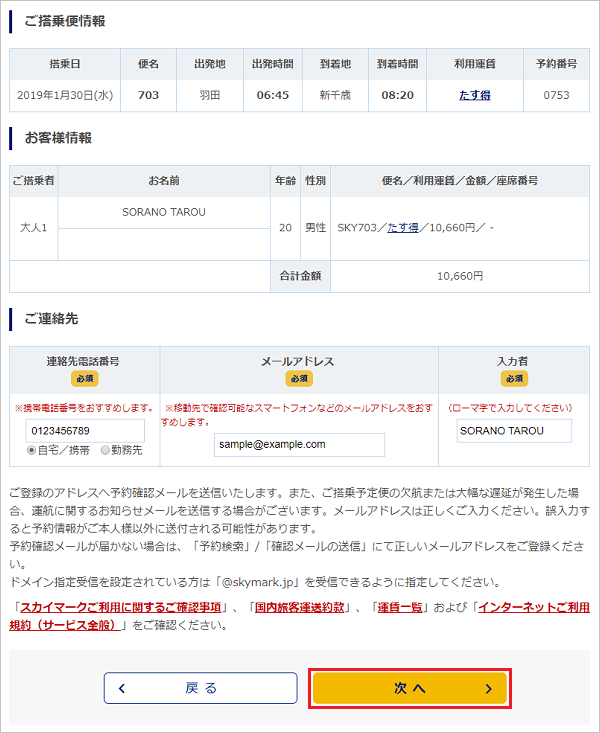Open the たす得 fare link in the flight table
Viewport: 600px width, 733px height.
pyautogui.click(x=475, y=96)
